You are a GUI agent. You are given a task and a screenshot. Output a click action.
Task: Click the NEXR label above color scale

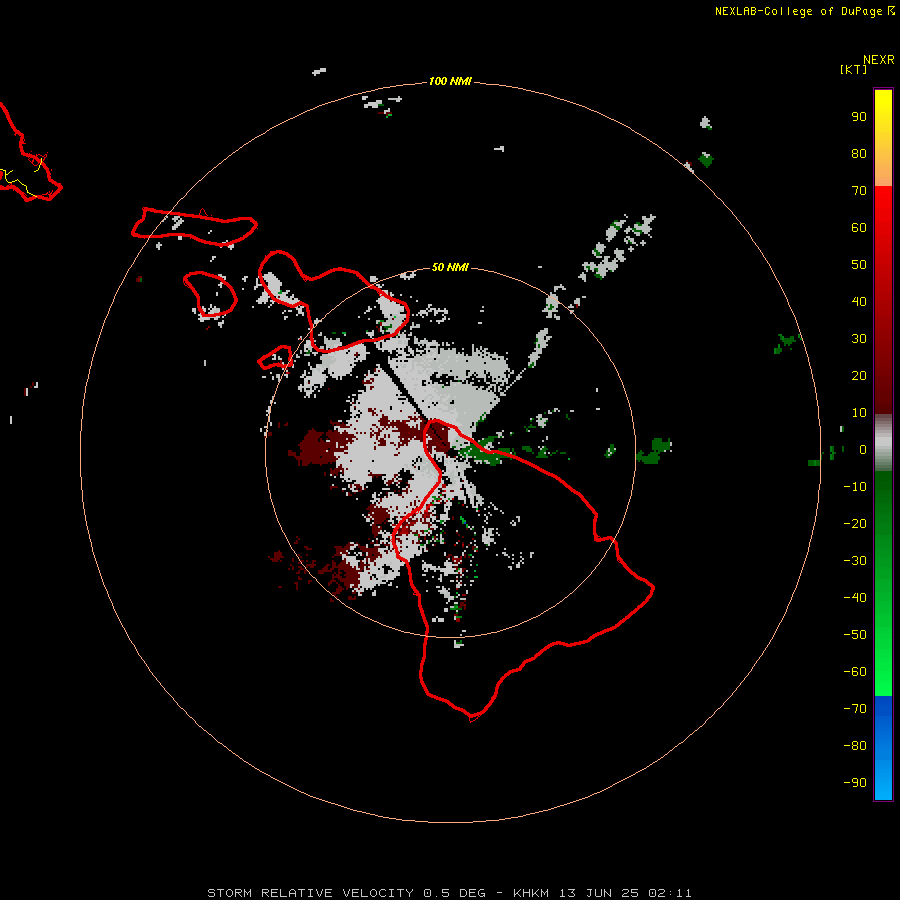coord(879,60)
